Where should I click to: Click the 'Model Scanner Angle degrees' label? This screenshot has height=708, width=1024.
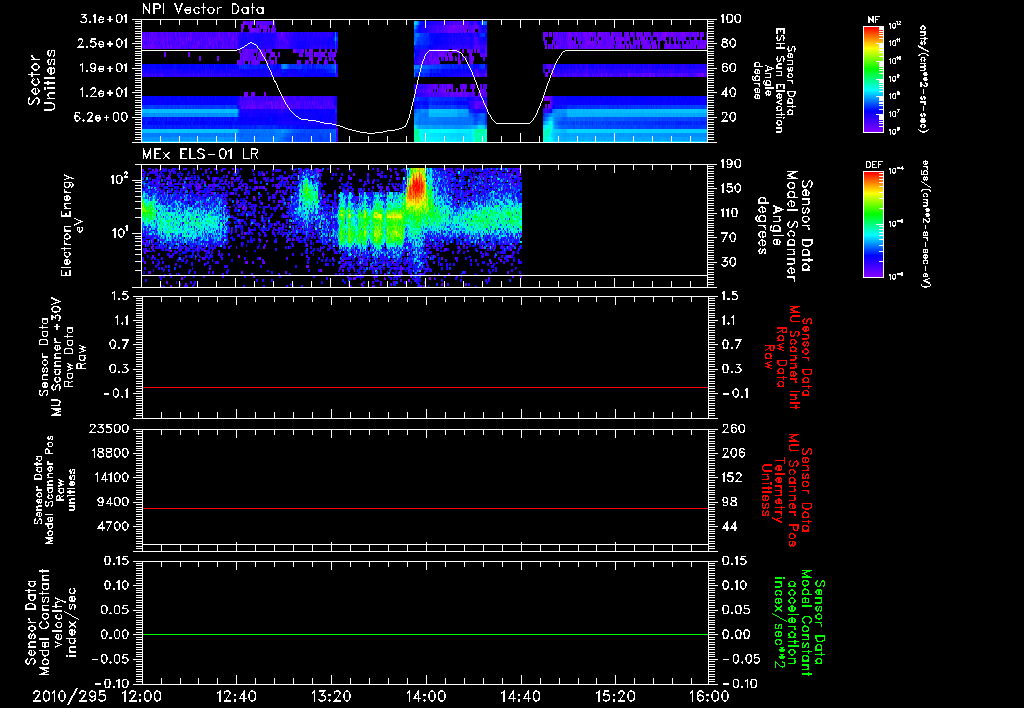[784, 226]
